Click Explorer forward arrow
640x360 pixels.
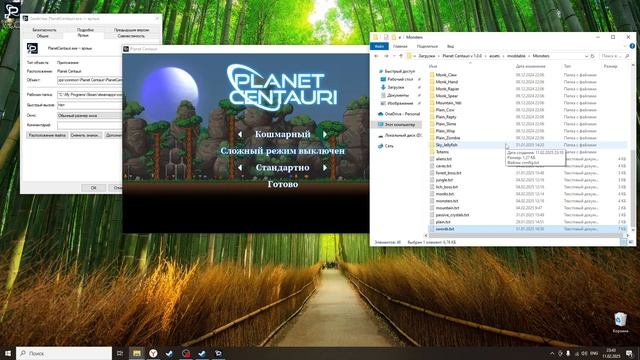click(x=386, y=56)
